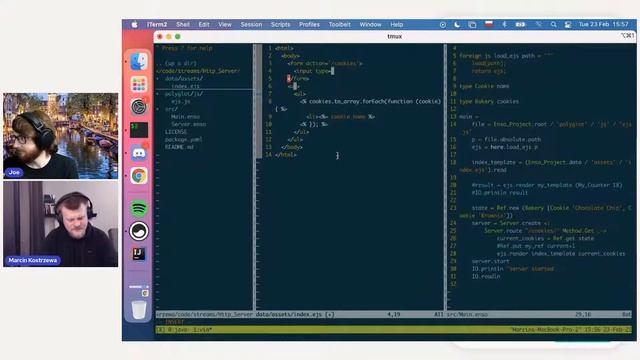
Task: Open Spotify from the Dock
Action: 139,208
